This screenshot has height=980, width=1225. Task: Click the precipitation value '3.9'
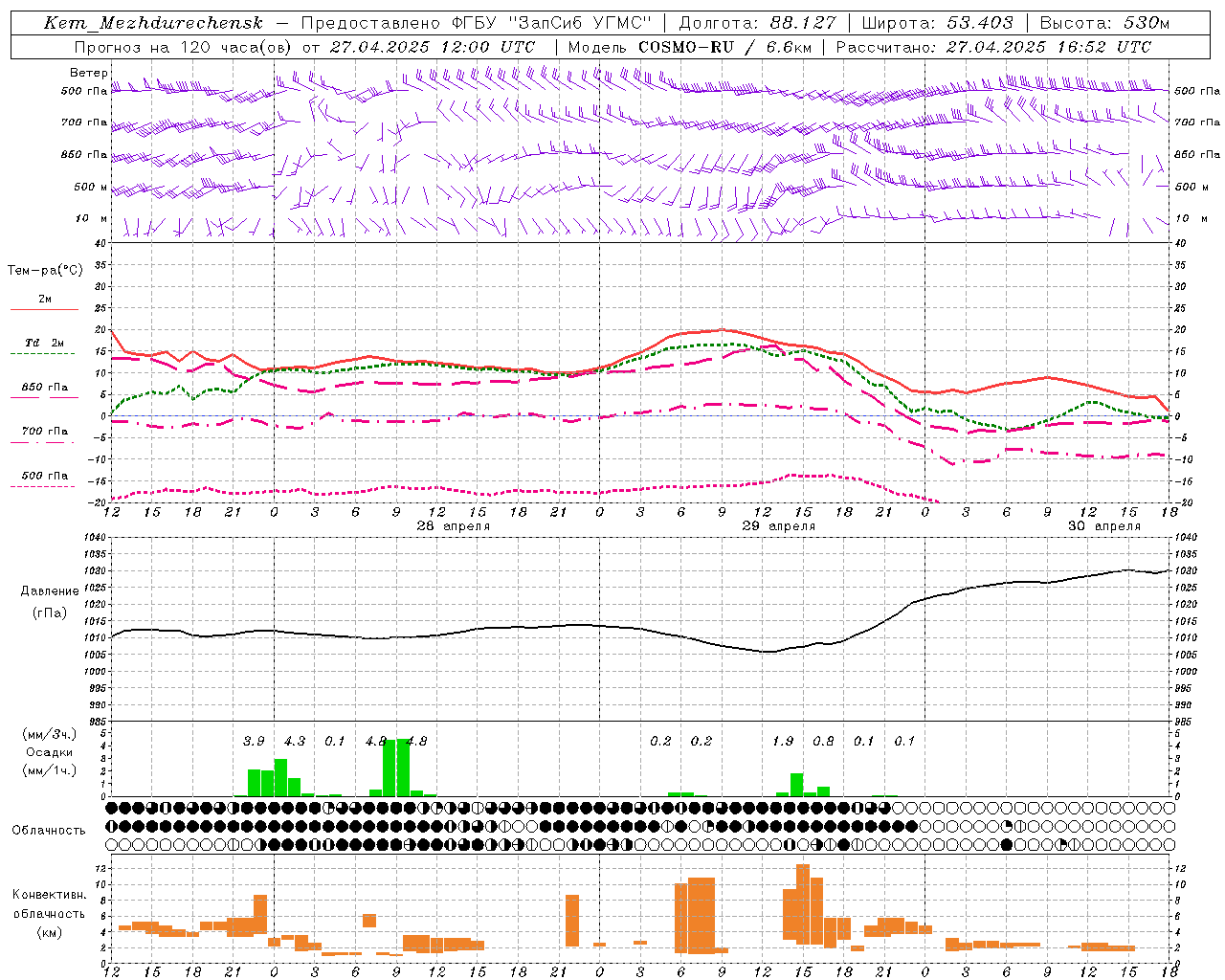[254, 741]
